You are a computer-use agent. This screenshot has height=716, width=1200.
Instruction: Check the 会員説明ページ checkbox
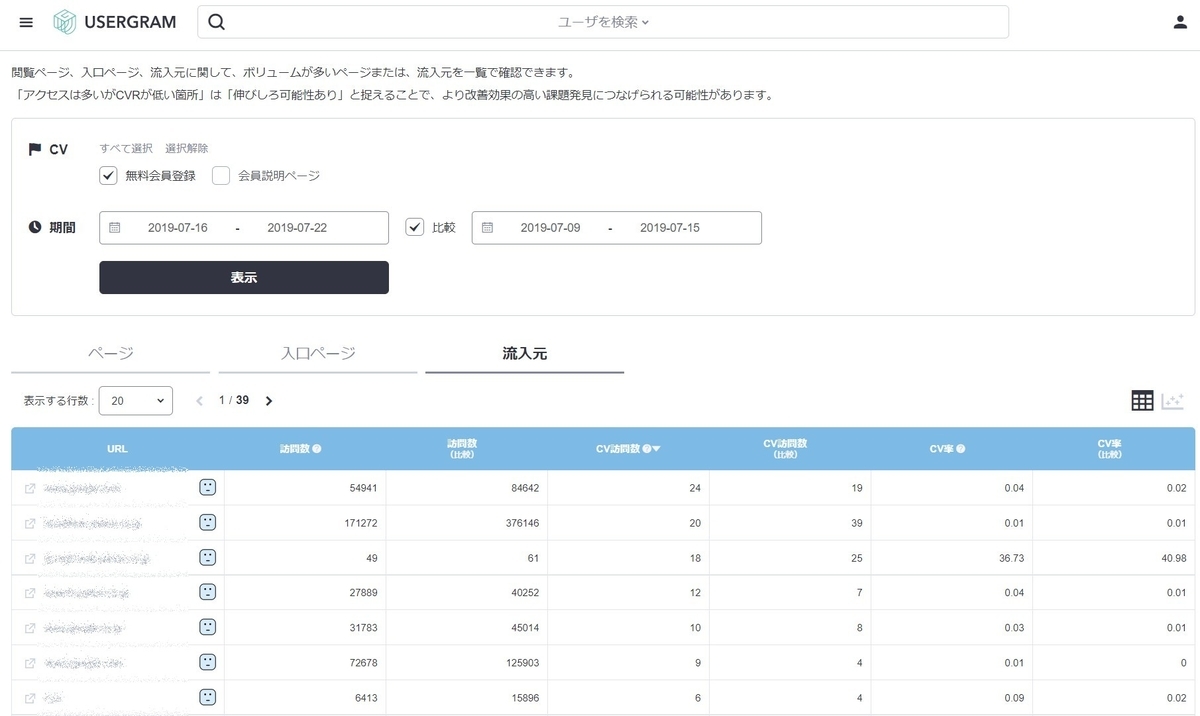pos(221,176)
